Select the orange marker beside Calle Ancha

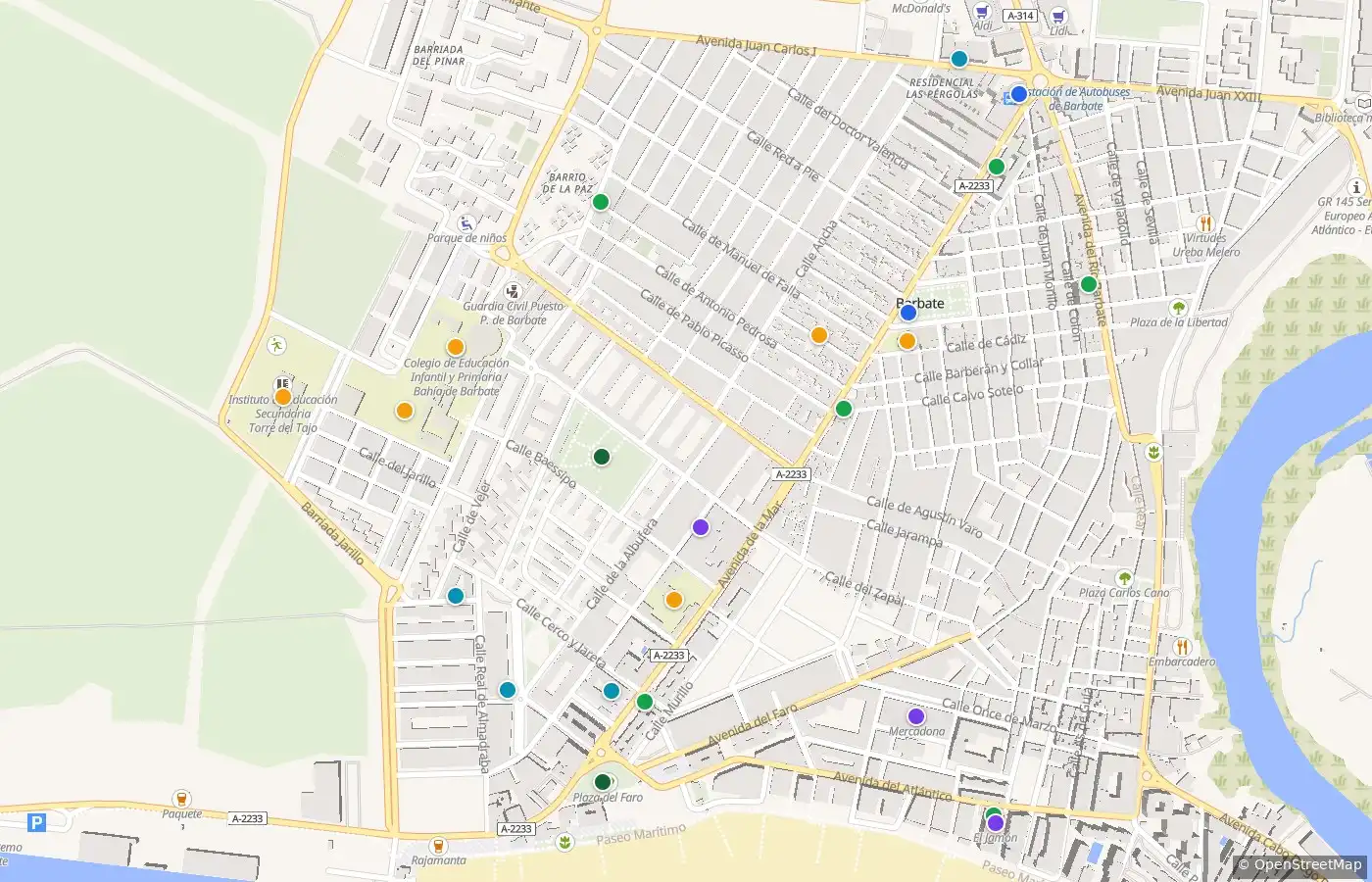point(819,335)
